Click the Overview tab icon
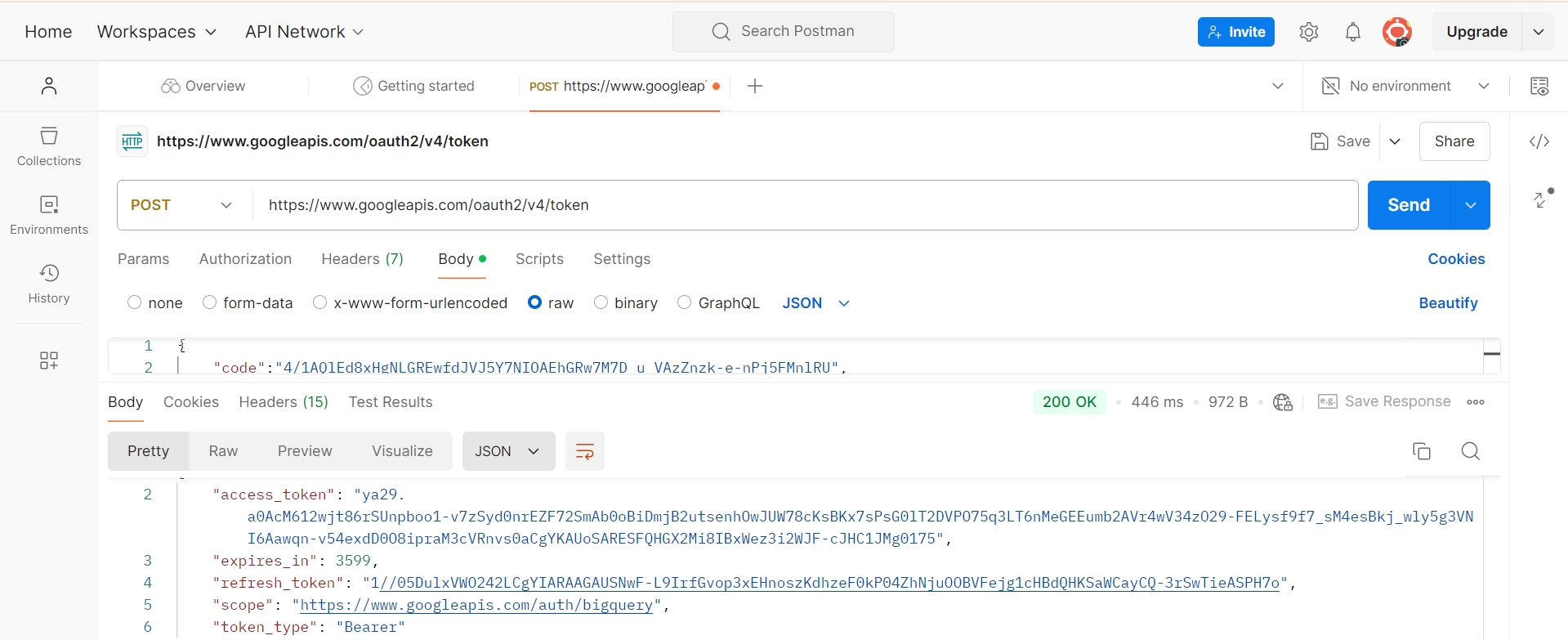The image size is (1568, 640). click(x=170, y=86)
